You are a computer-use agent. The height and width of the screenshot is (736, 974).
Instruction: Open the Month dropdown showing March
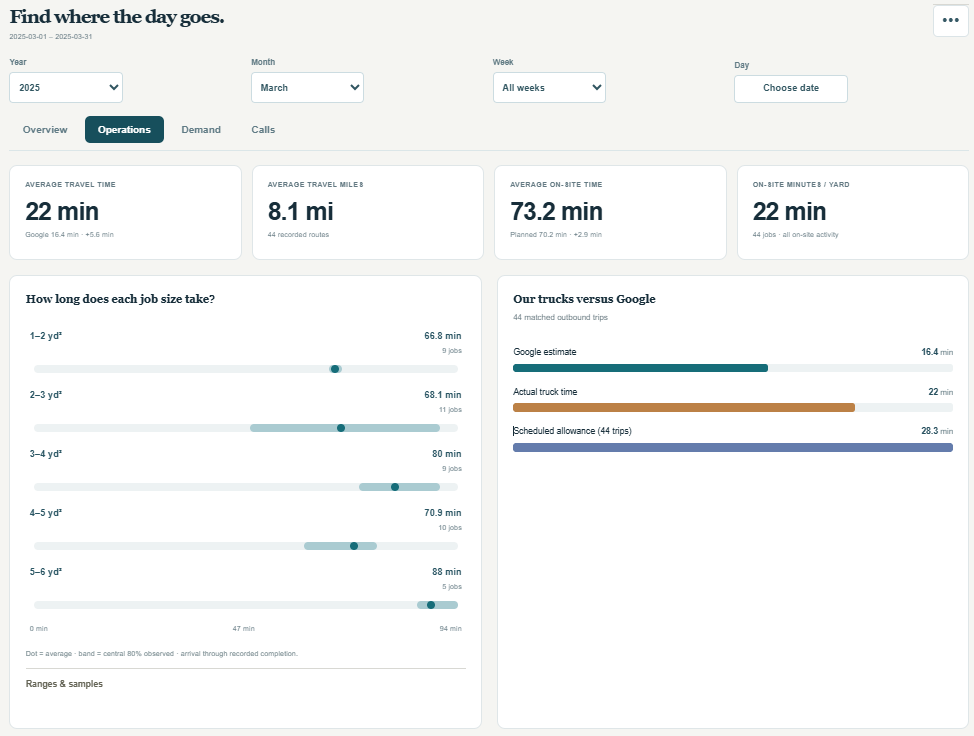pos(307,88)
